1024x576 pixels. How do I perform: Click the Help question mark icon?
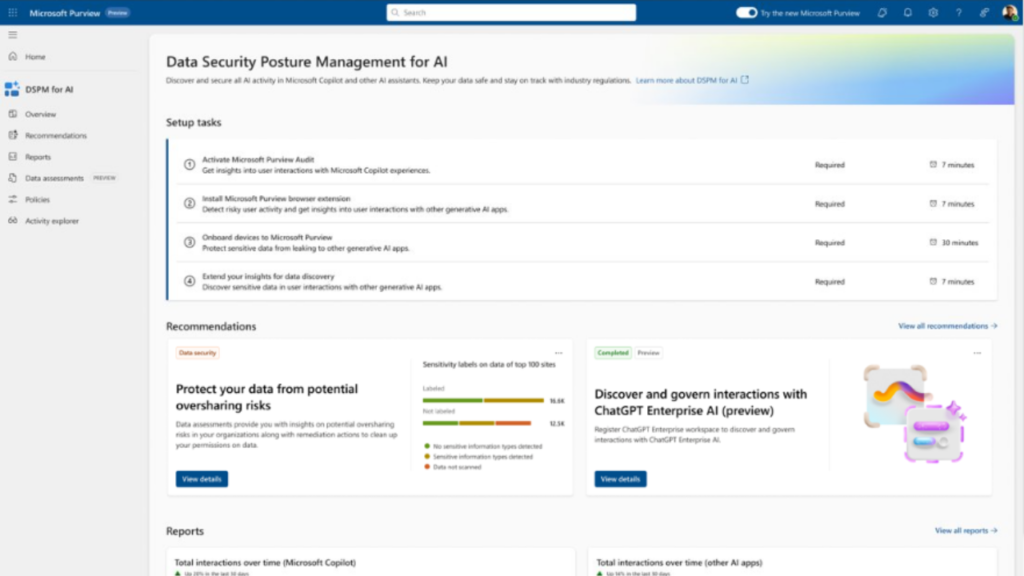(x=958, y=13)
